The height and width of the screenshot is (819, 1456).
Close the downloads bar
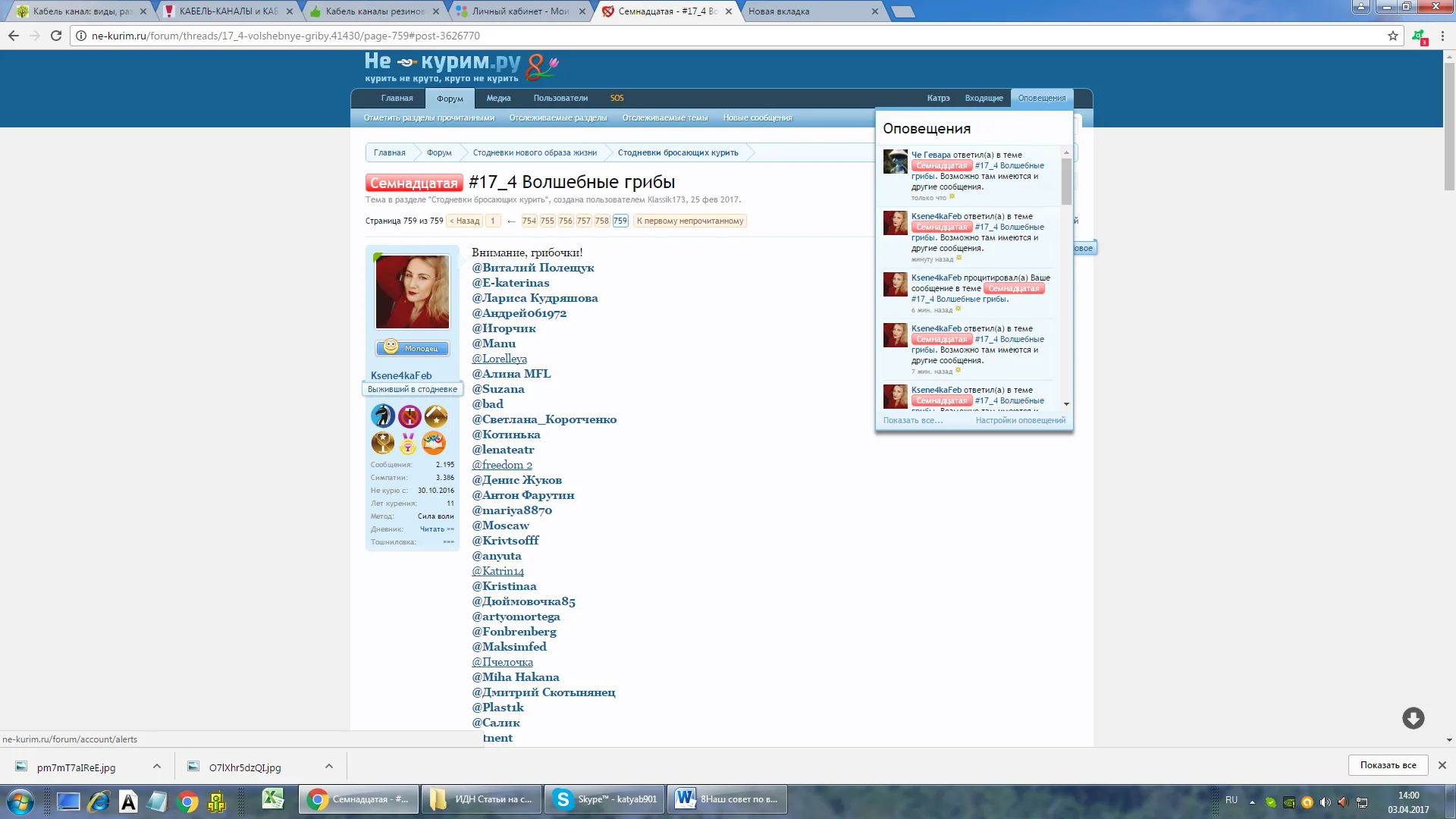coord(1442,765)
